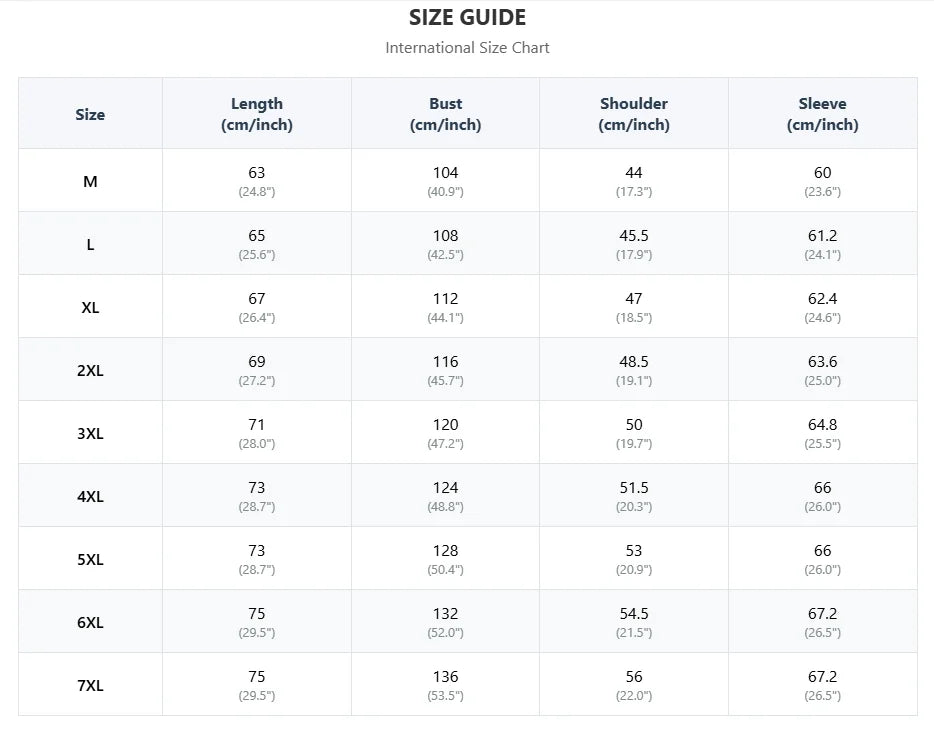Image resolution: width=934 pixels, height=733 pixels.
Task: Click the 64.8 sleeve value for 3XL
Action: tap(823, 425)
